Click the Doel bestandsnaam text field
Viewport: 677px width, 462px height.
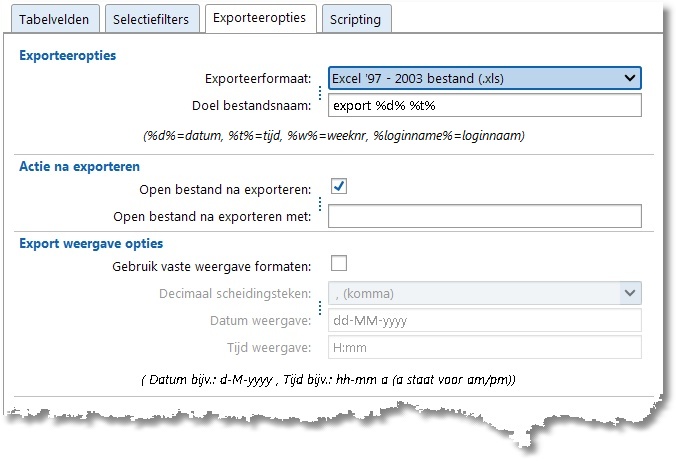click(485, 105)
